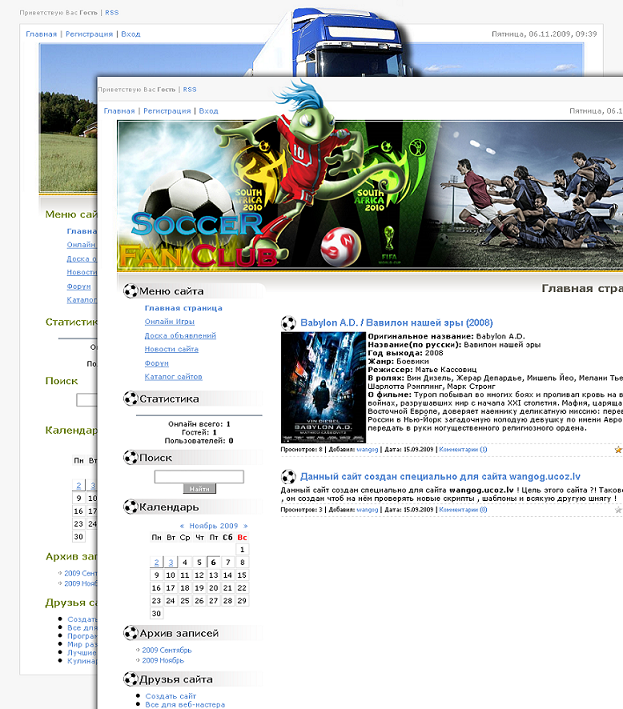Viewport: 623px width, 709px height.
Task: Open Вход link in the front page navigation
Action: coord(208,111)
